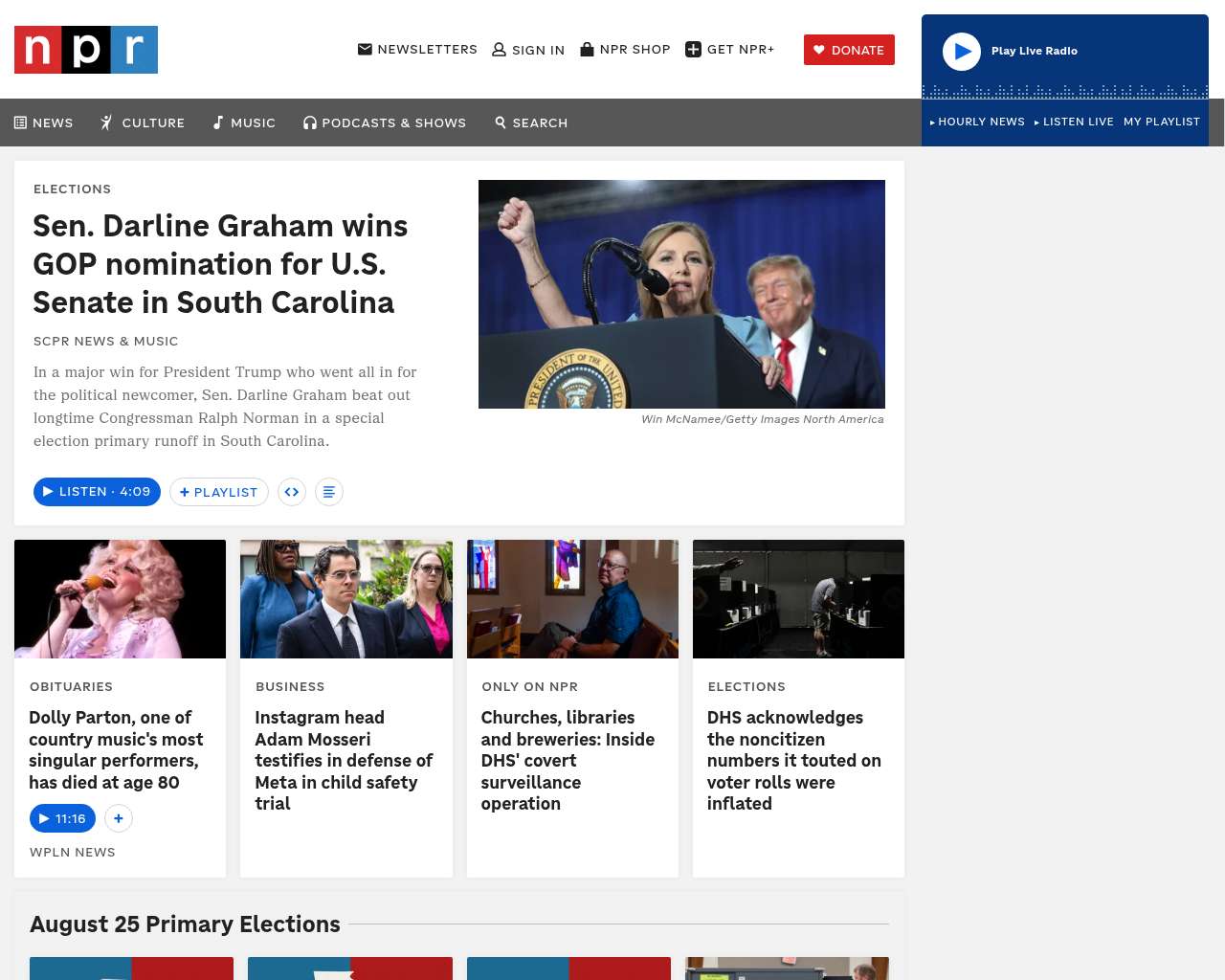
Task: Listen to the 4:09 Graham story
Action: click(97, 492)
